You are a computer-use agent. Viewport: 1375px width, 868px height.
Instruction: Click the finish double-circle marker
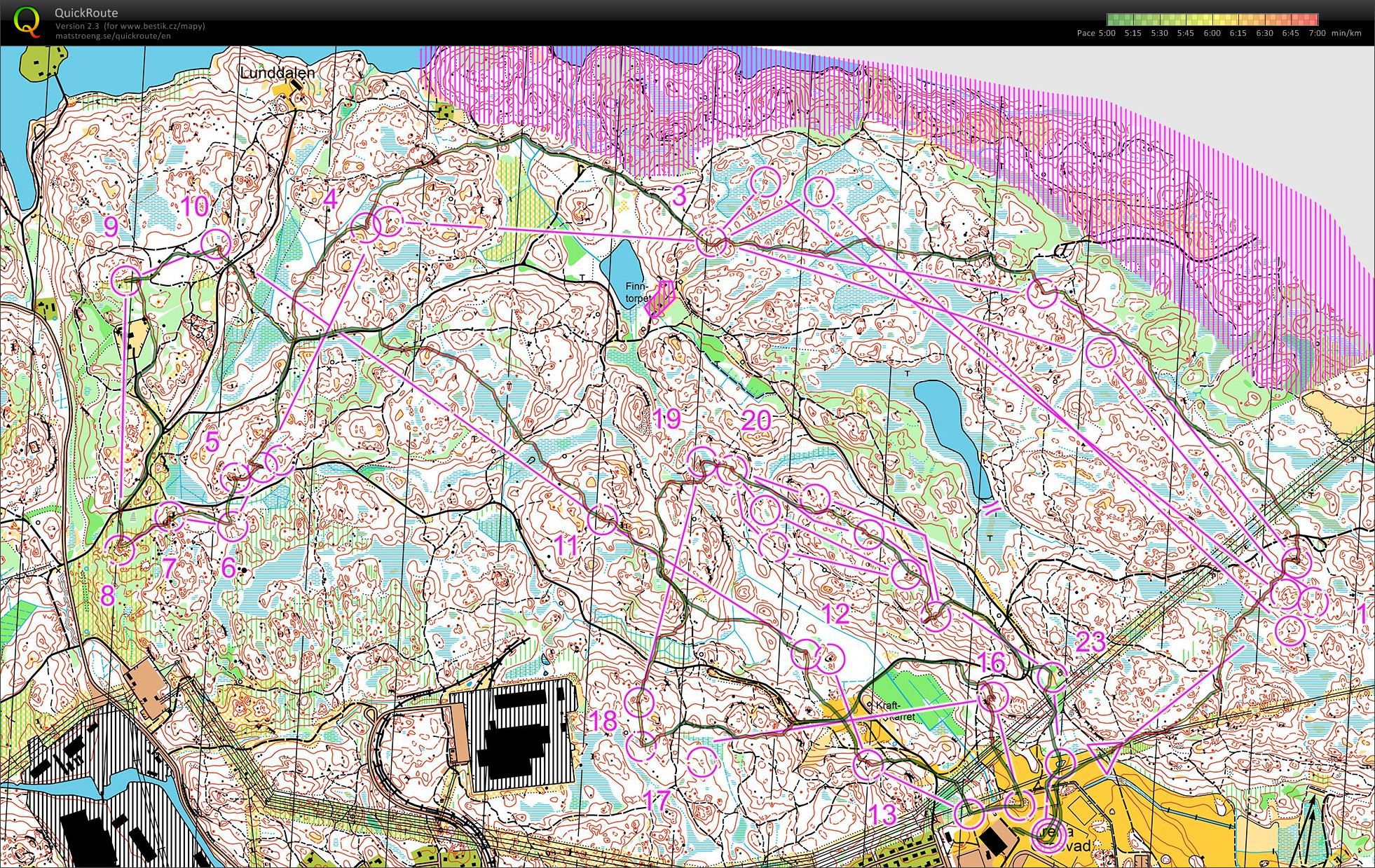tap(1050, 837)
